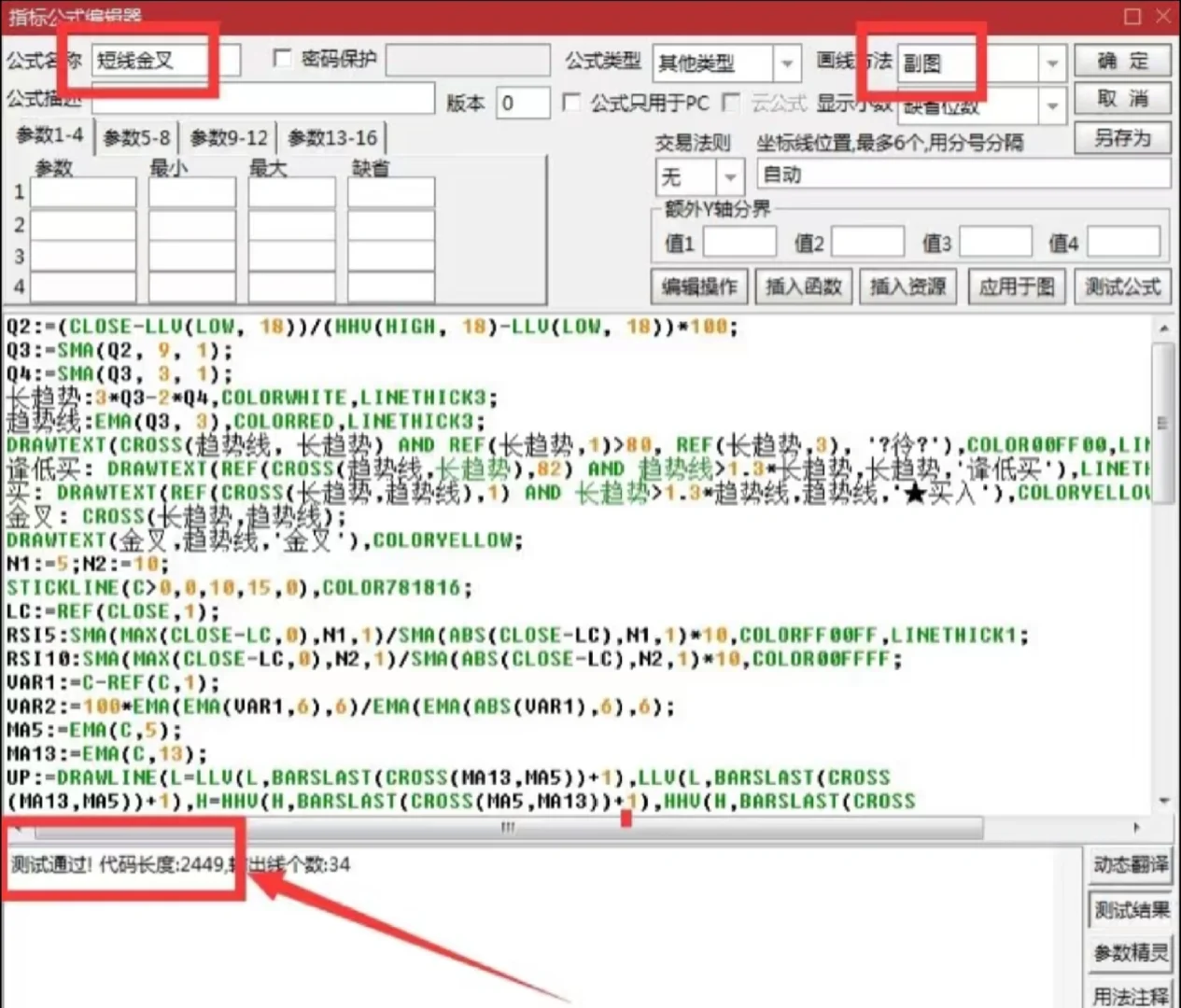1181x1008 pixels.
Task: Open the 编辑操作 options
Action: 698,287
